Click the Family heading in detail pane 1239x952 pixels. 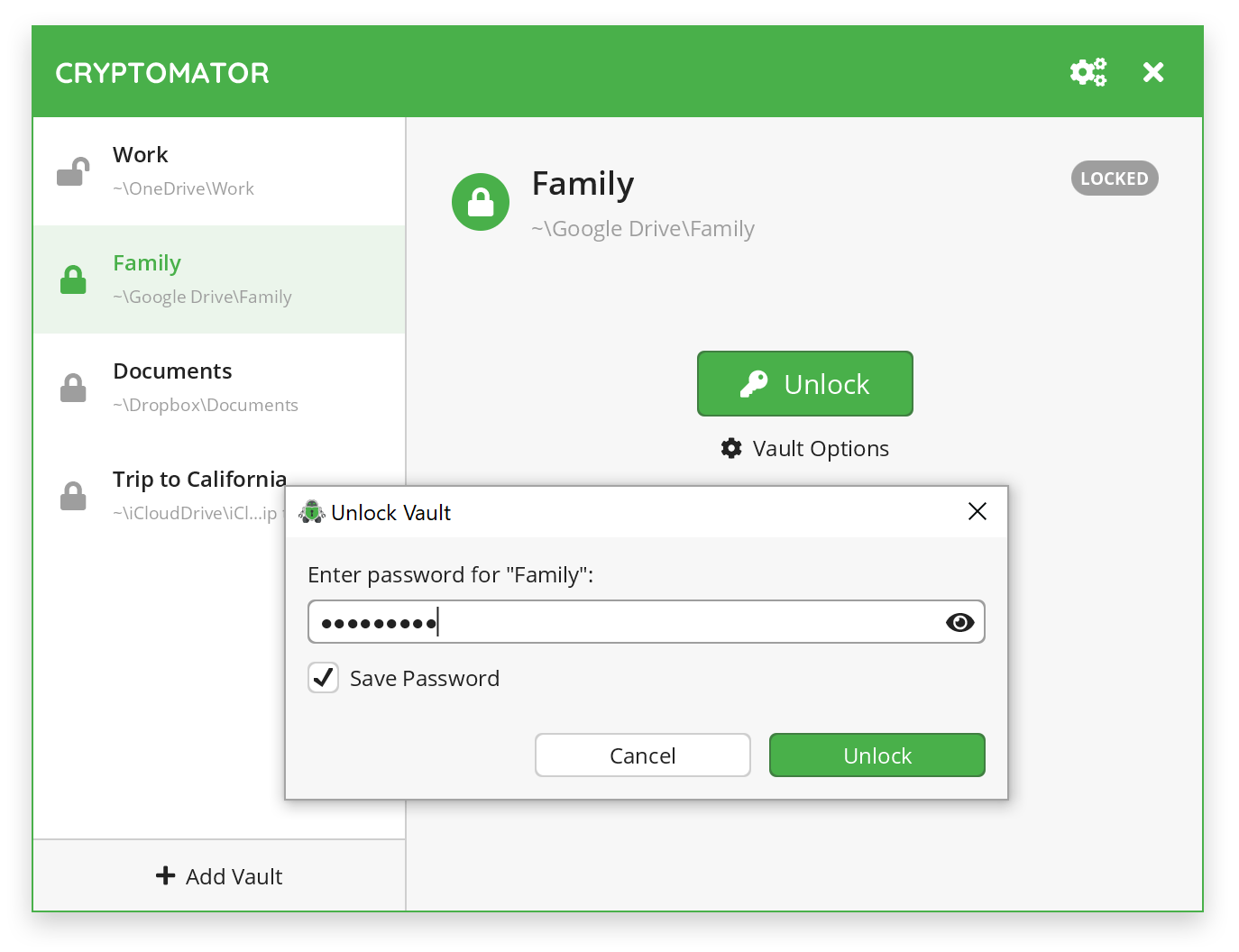click(583, 184)
